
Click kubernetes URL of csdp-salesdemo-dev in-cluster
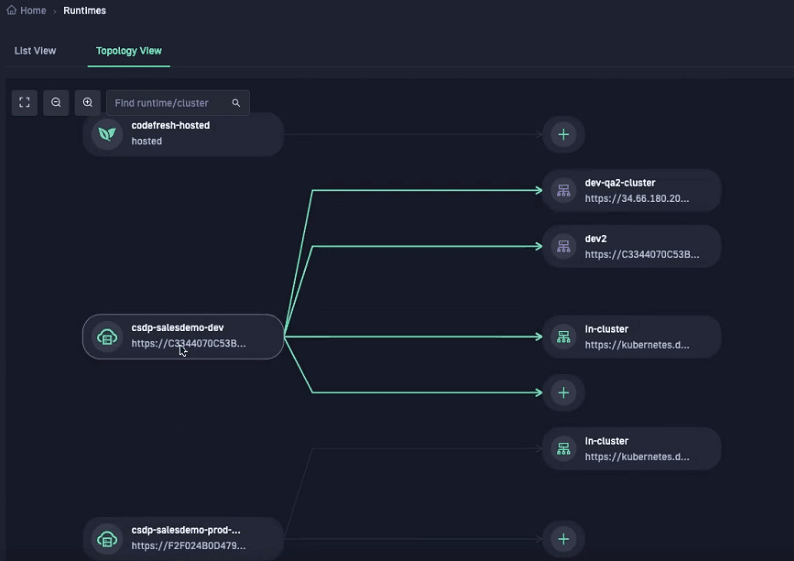(637, 345)
